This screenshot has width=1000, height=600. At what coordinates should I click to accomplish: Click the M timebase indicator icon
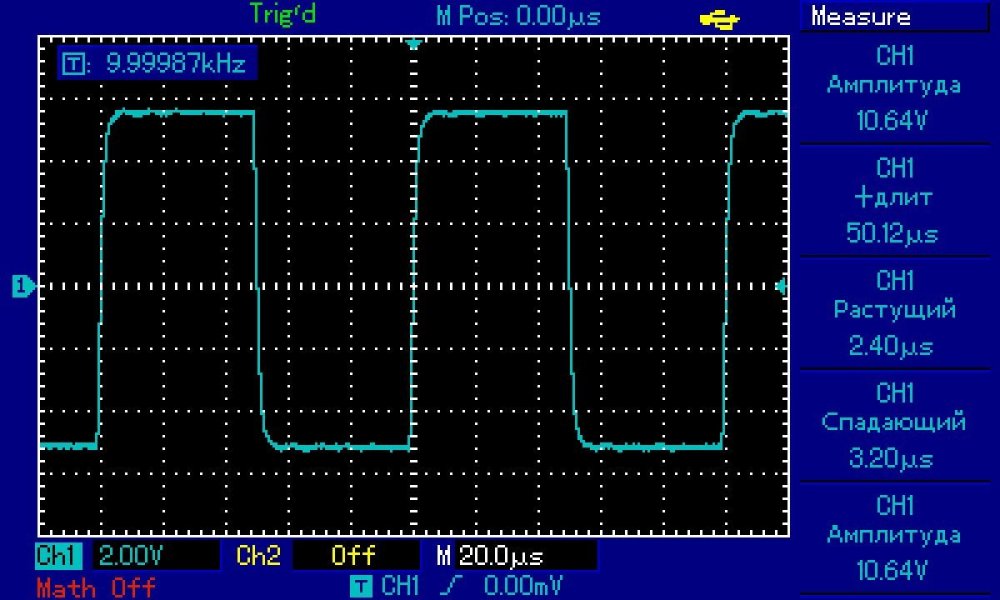[443, 556]
